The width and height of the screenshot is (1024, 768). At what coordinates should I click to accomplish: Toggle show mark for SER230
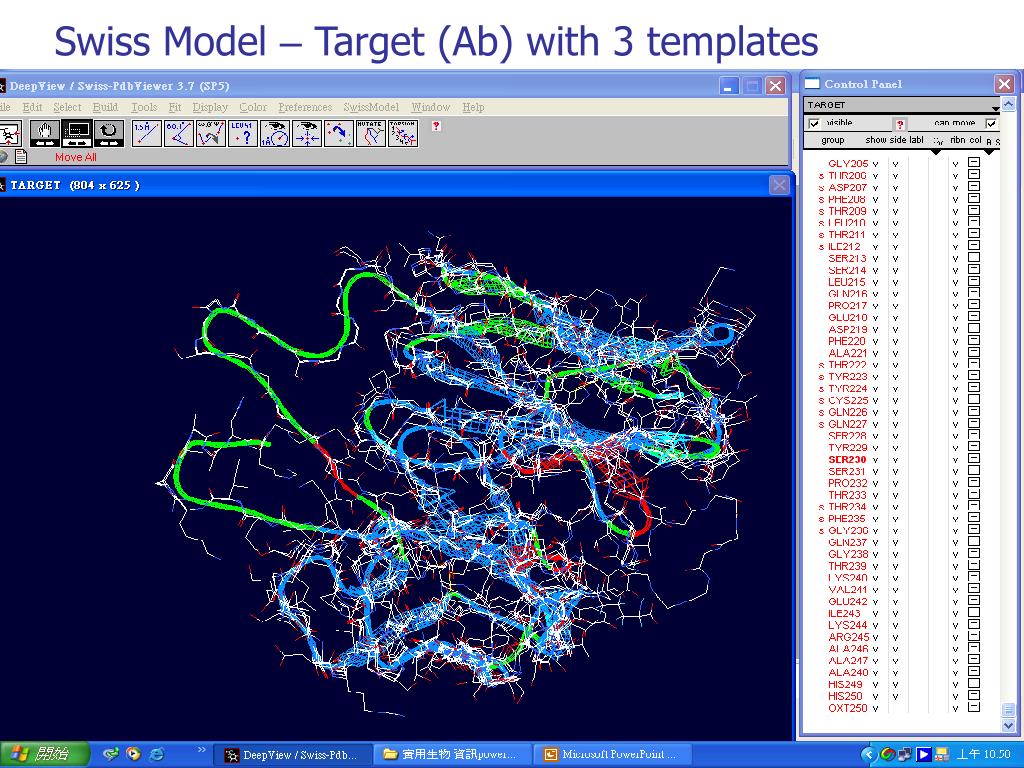876,460
